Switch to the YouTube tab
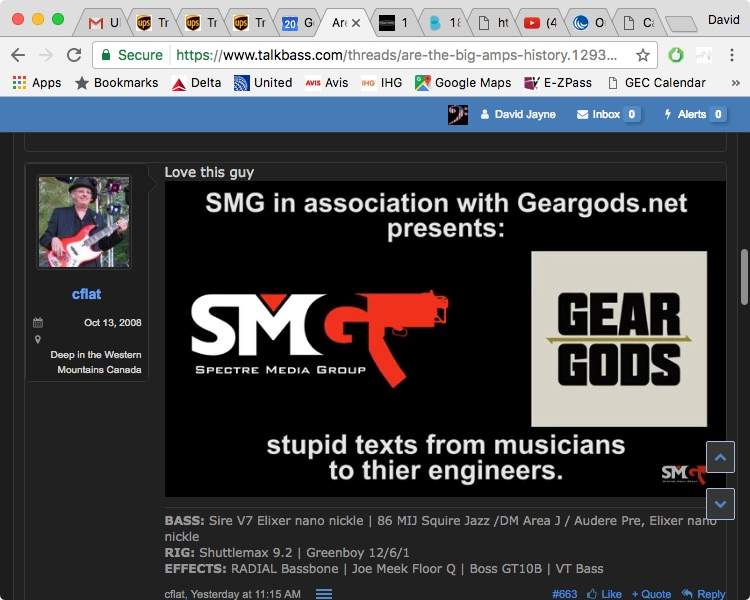This screenshot has height=600, width=750. tap(540, 22)
